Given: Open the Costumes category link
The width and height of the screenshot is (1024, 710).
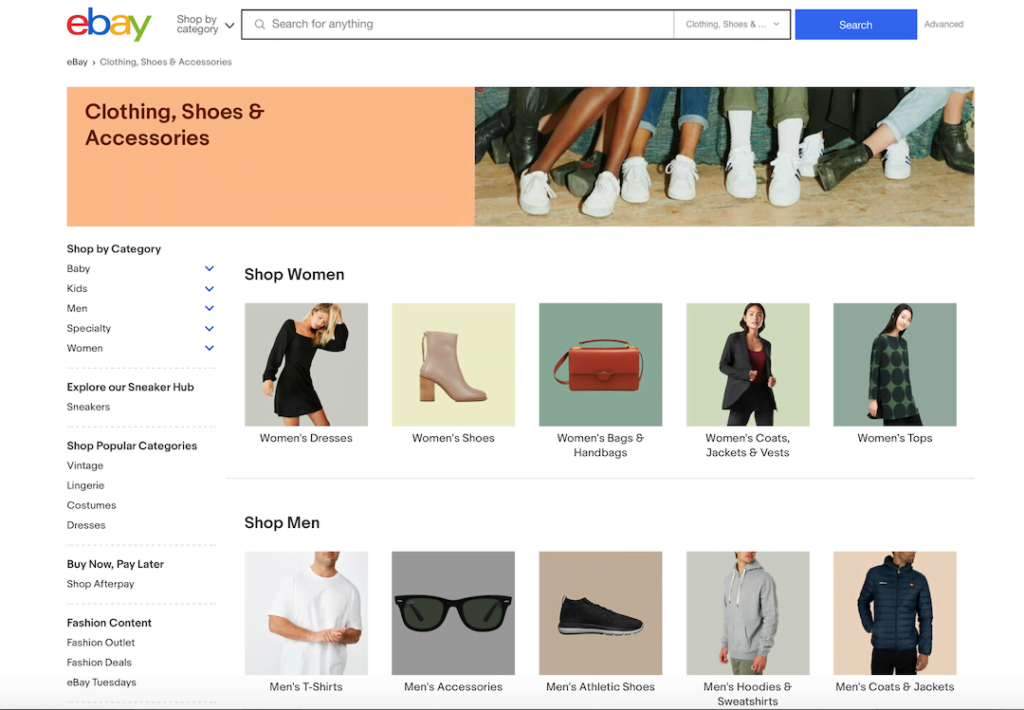Looking at the screenshot, I should click(x=91, y=506).
